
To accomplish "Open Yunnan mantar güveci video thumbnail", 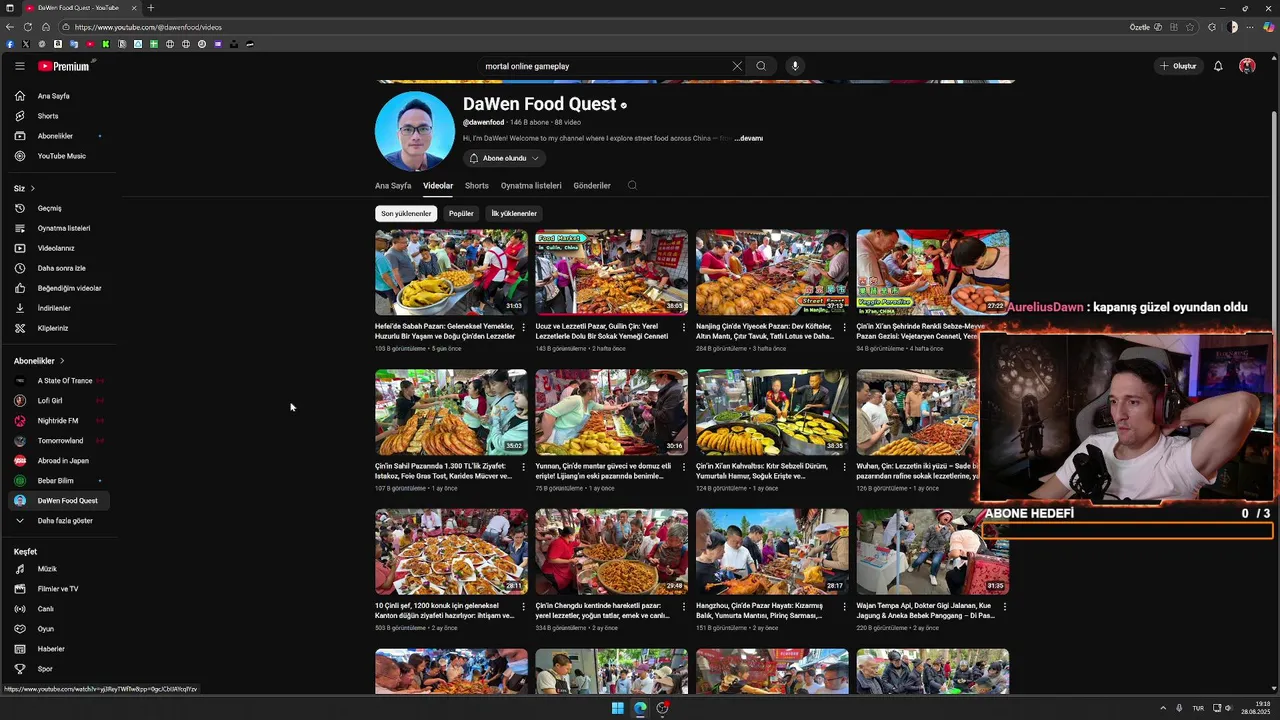I will coord(611,412).
